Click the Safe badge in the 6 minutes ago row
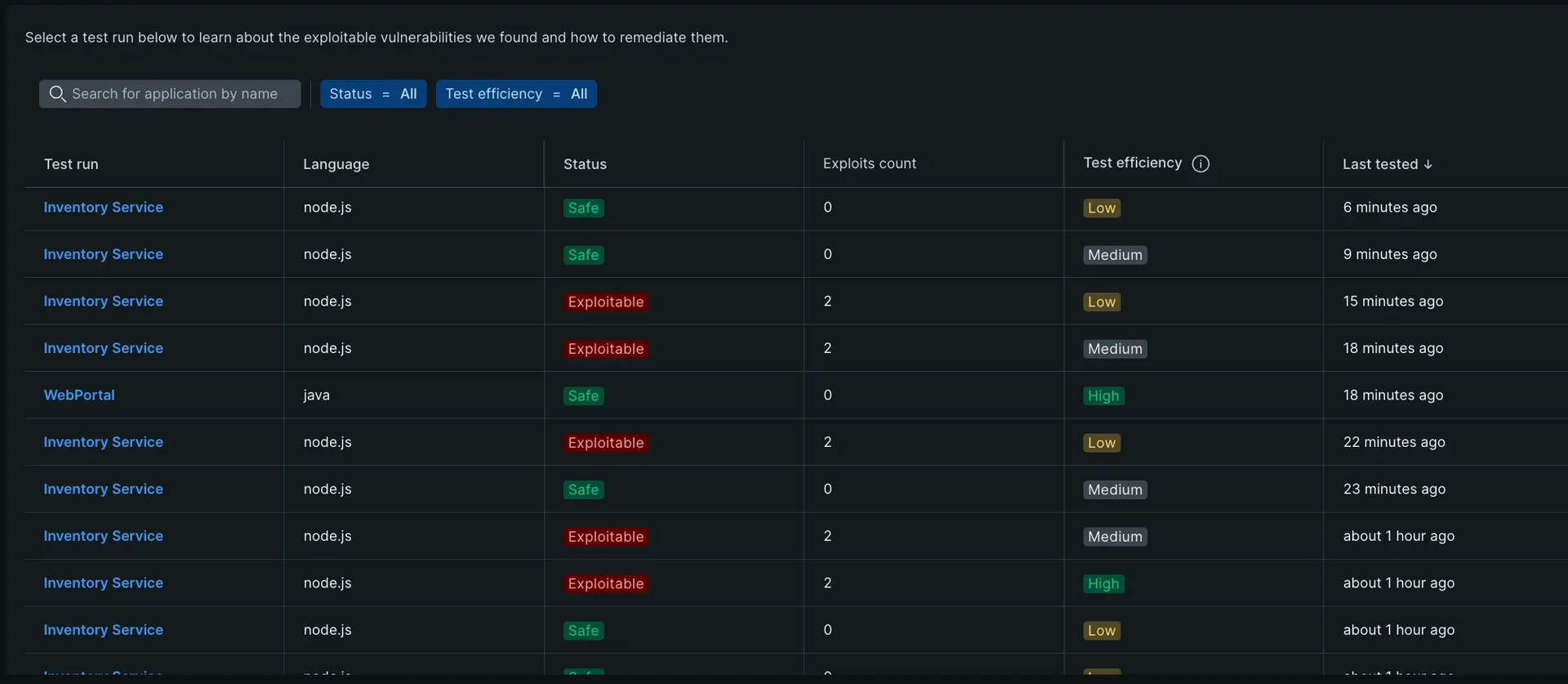 pyautogui.click(x=583, y=208)
